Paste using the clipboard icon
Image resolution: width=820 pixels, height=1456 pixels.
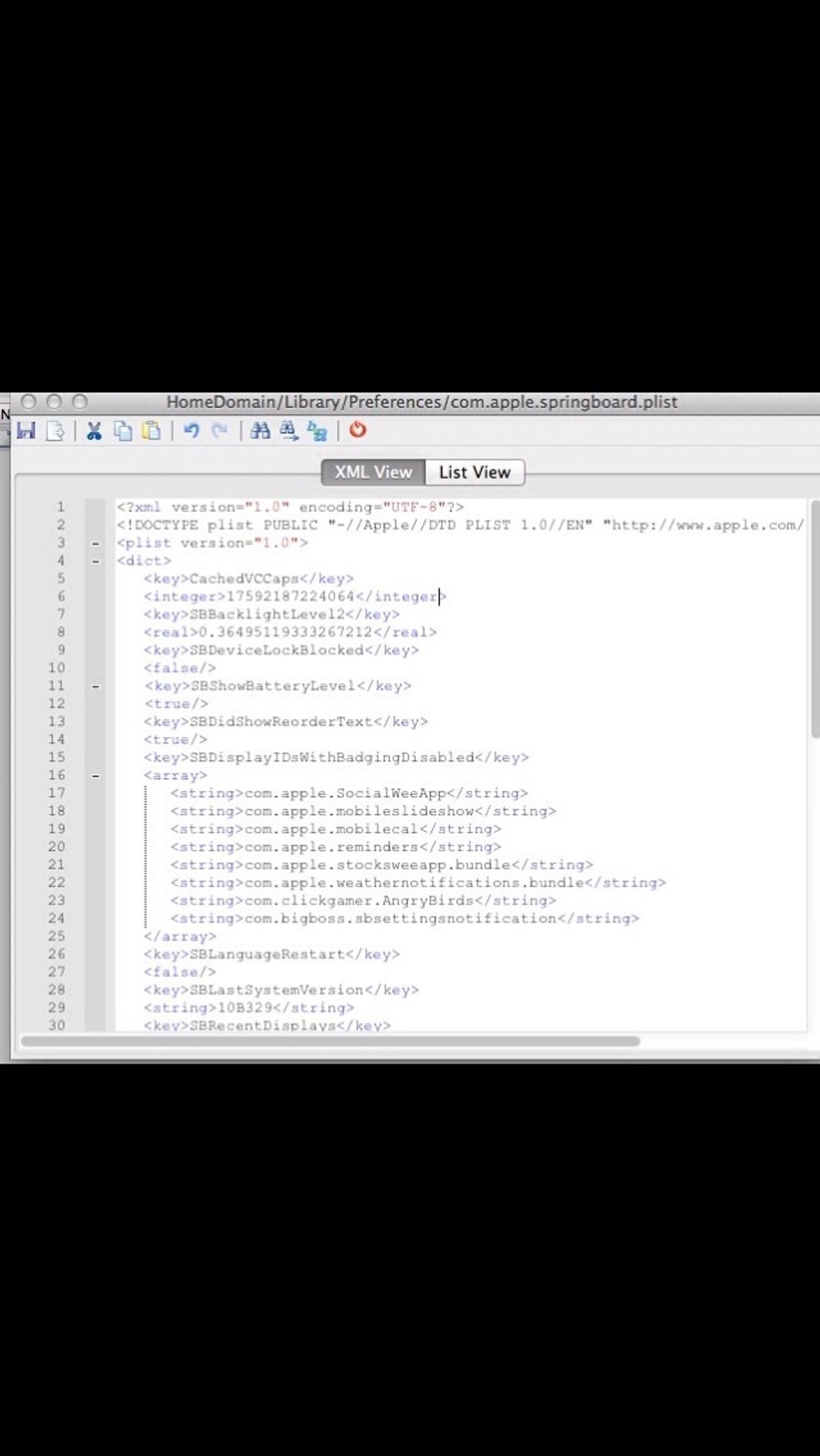pos(151,431)
